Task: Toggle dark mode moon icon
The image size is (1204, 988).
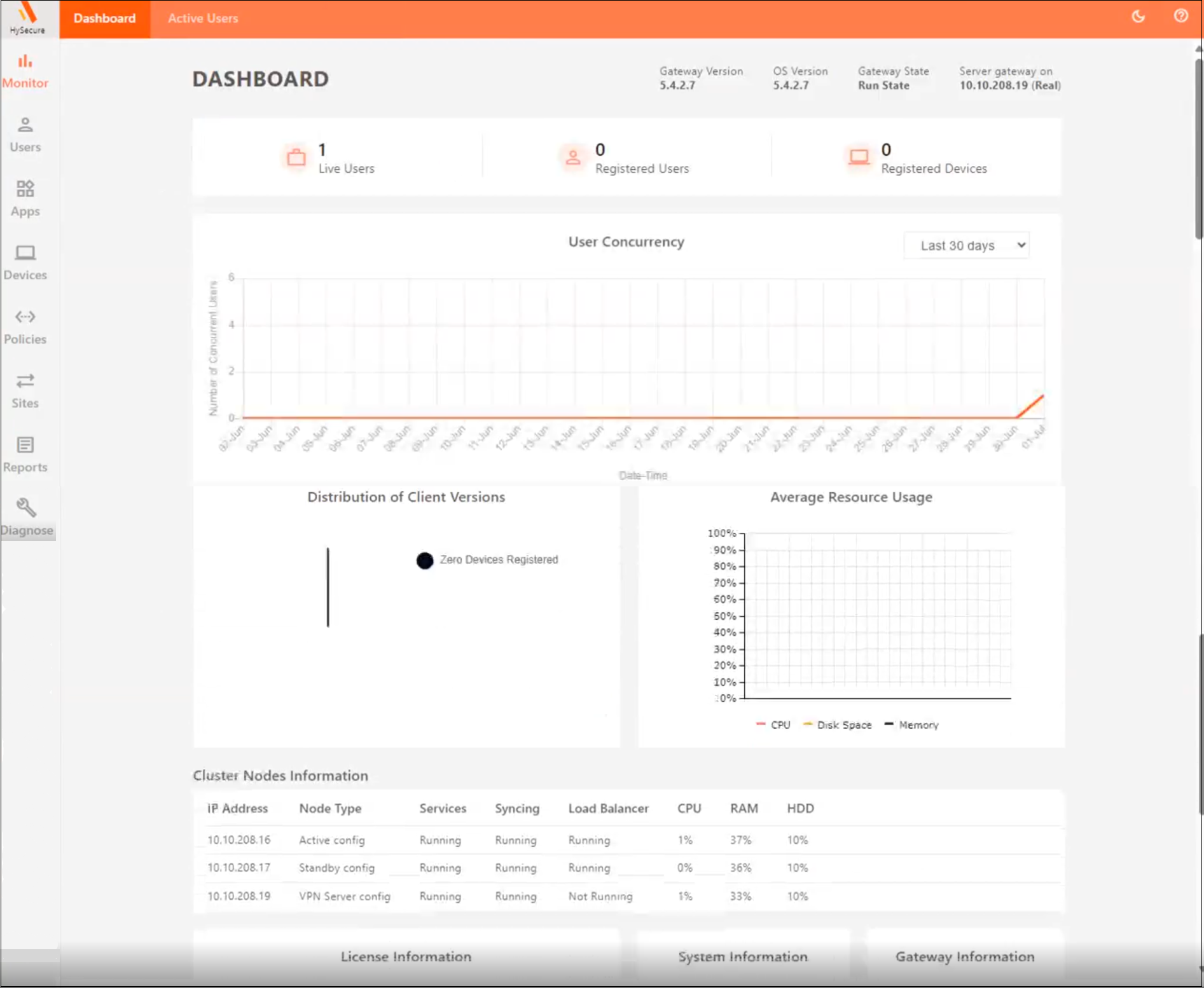Action: [x=1138, y=17]
